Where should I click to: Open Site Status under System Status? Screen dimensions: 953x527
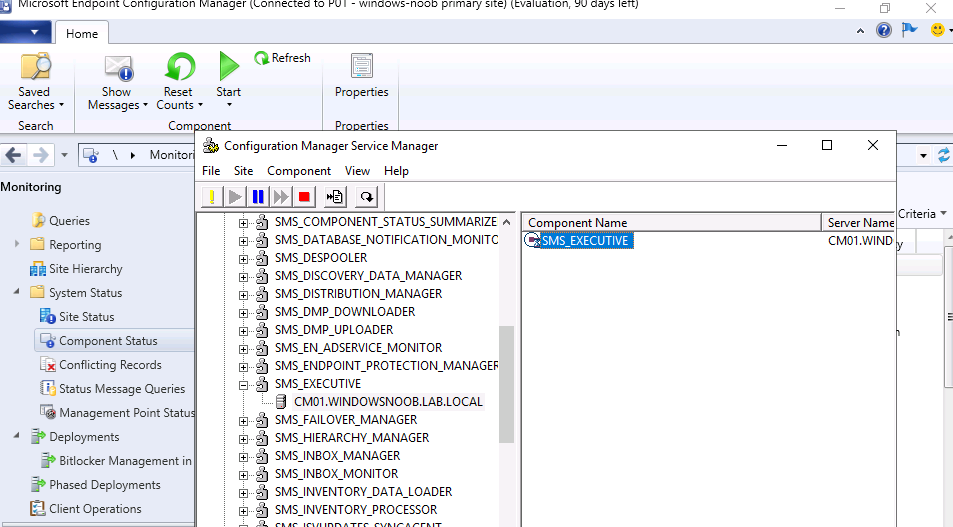86,317
